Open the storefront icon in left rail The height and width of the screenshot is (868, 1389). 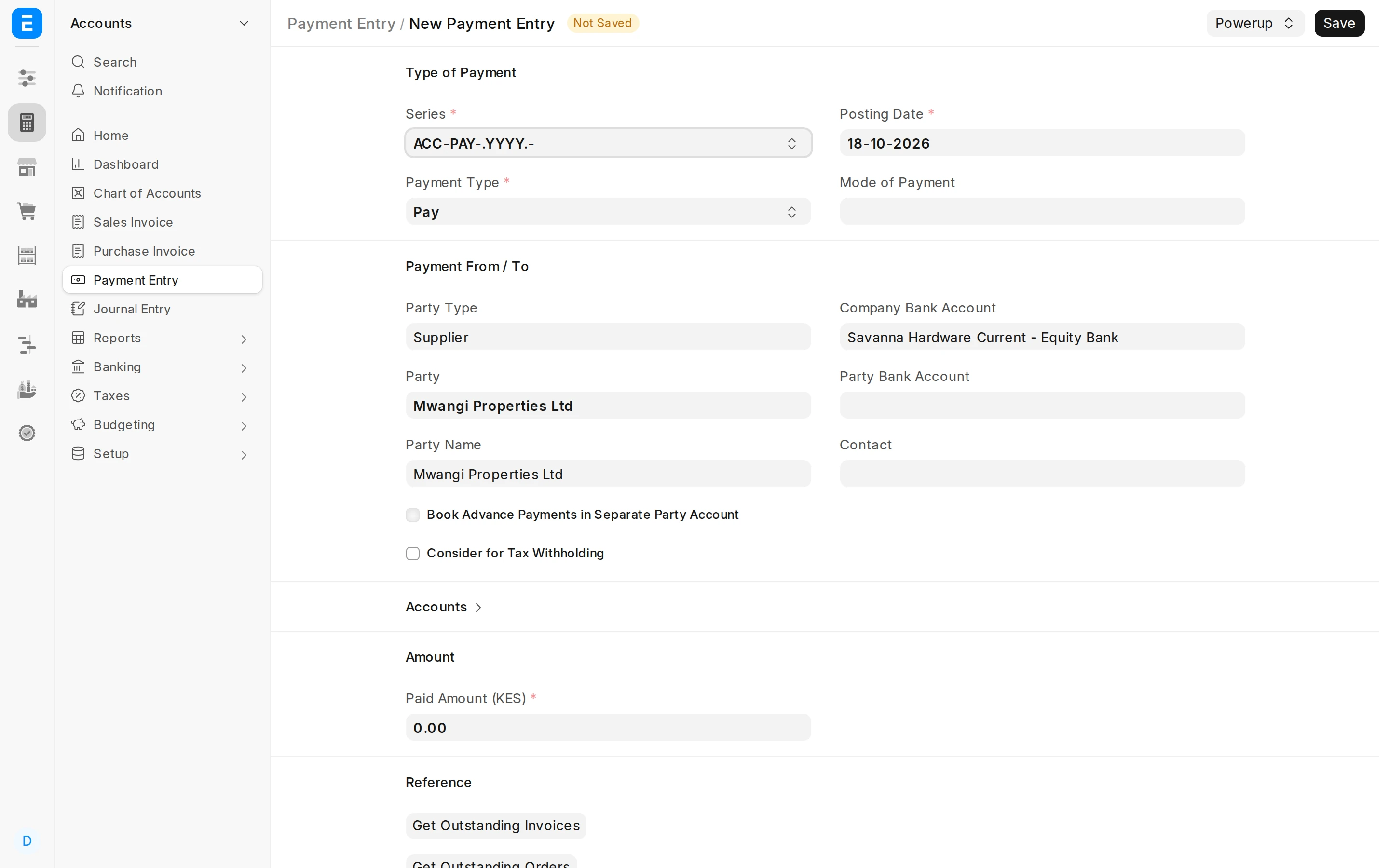(x=27, y=167)
